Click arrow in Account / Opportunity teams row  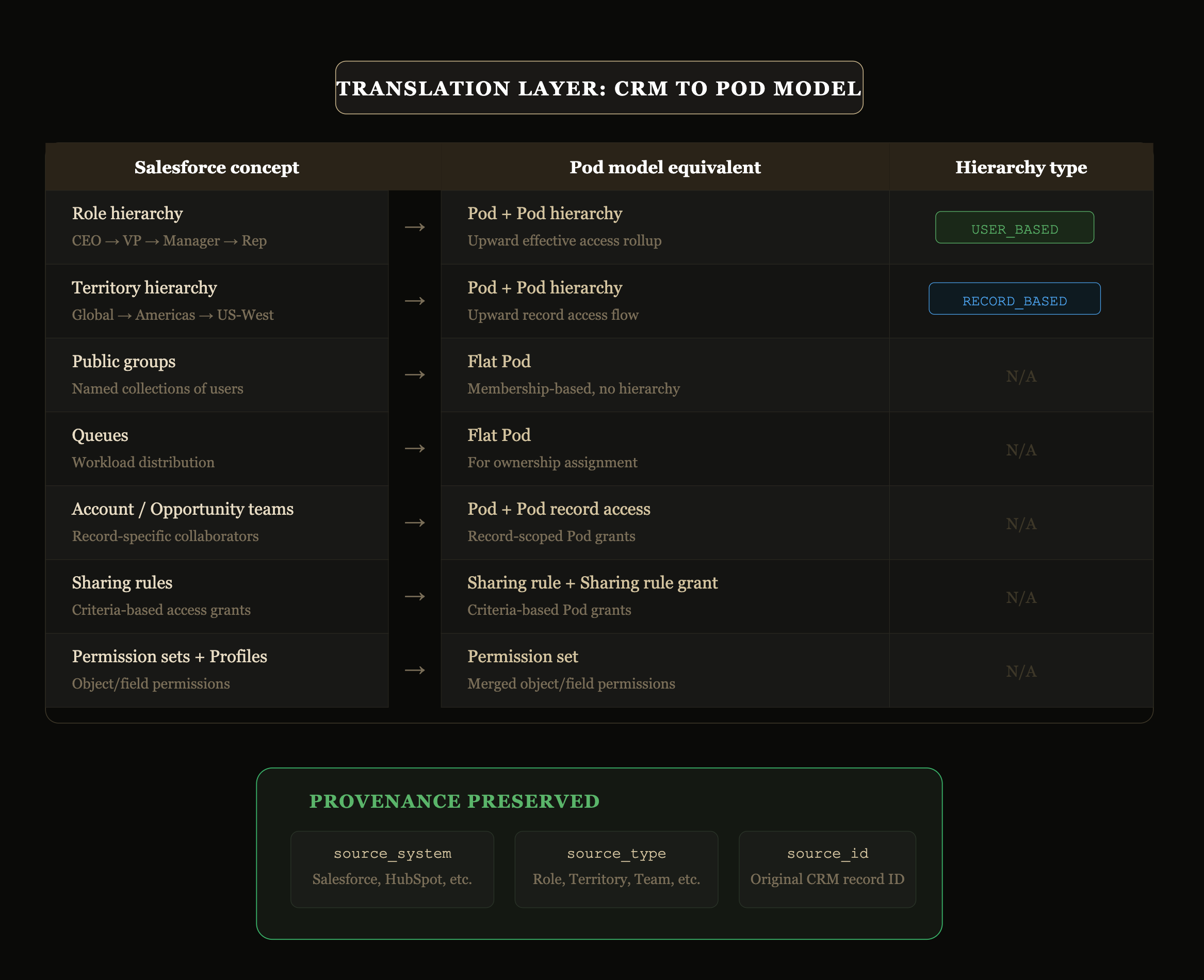click(414, 522)
